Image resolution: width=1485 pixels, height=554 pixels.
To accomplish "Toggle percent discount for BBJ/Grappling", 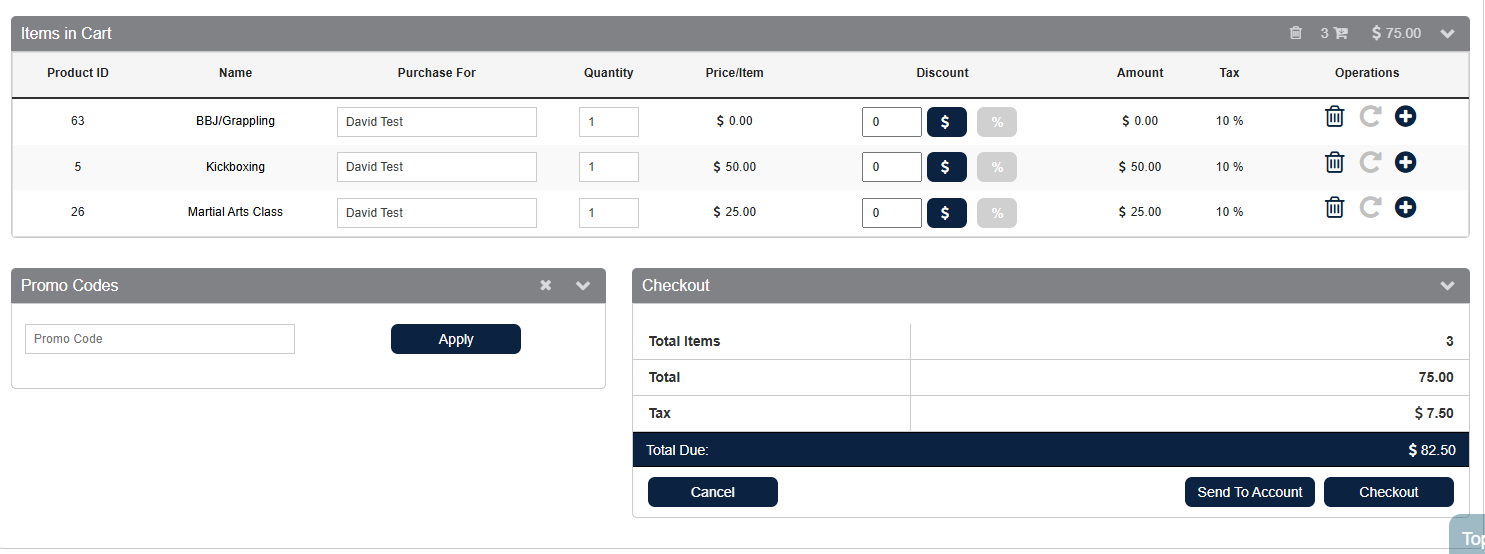I will click(996, 122).
